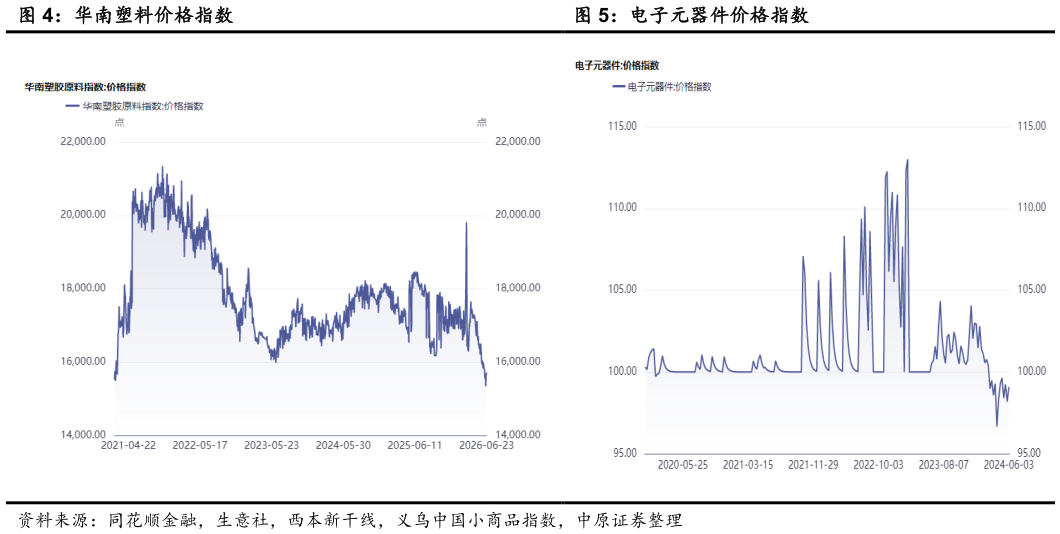Click date label 2023-05-23
Image resolution: width=1060 pixels, height=534 pixels.
click(x=271, y=445)
